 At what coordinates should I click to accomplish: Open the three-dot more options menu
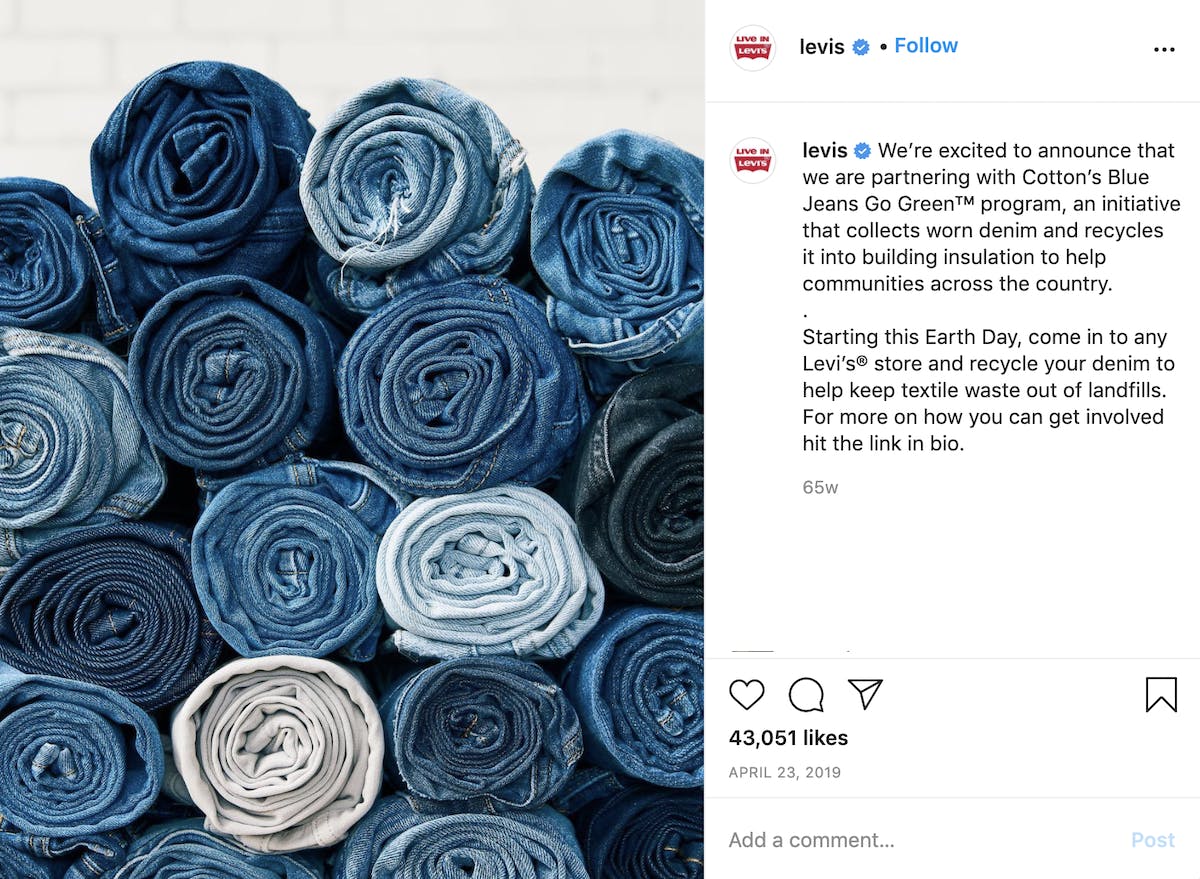click(1164, 49)
